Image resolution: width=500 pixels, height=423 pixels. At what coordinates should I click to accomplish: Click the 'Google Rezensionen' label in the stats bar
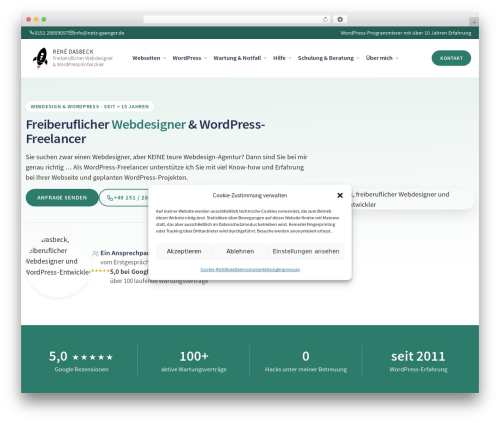pyautogui.click(x=81, y=369)
